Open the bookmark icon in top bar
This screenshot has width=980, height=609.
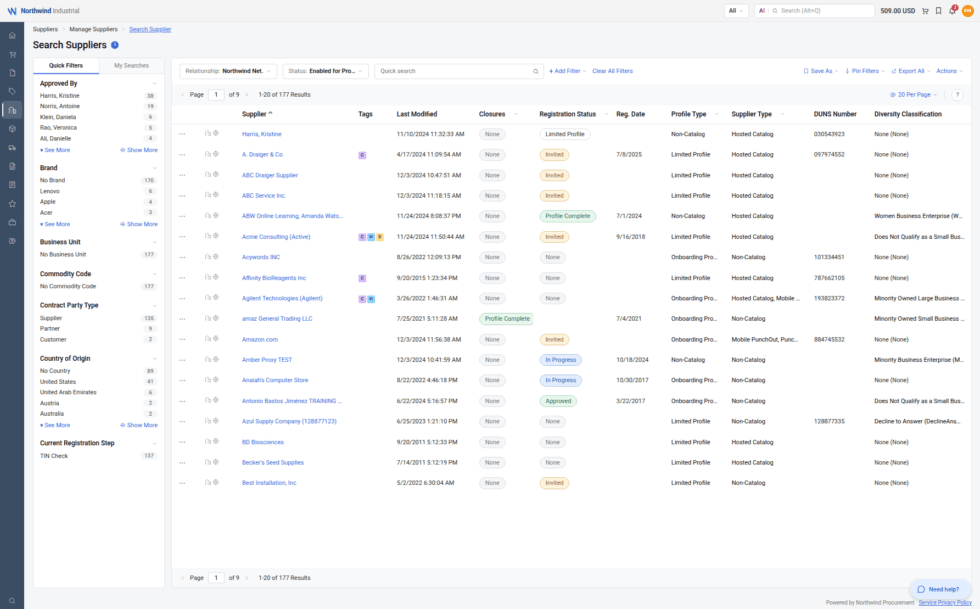click(938, 11)
